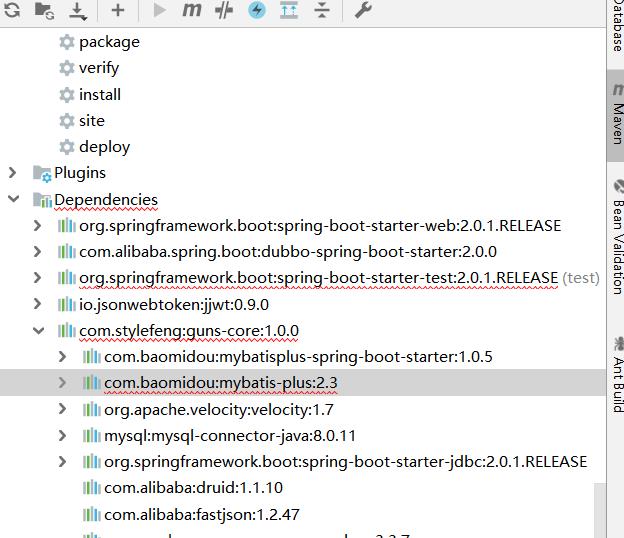The height and width of the screenshot is (538, 624).
Task: Click library icon of jjwt dependency
Action: pyautogui.click(x=66, y=304)
